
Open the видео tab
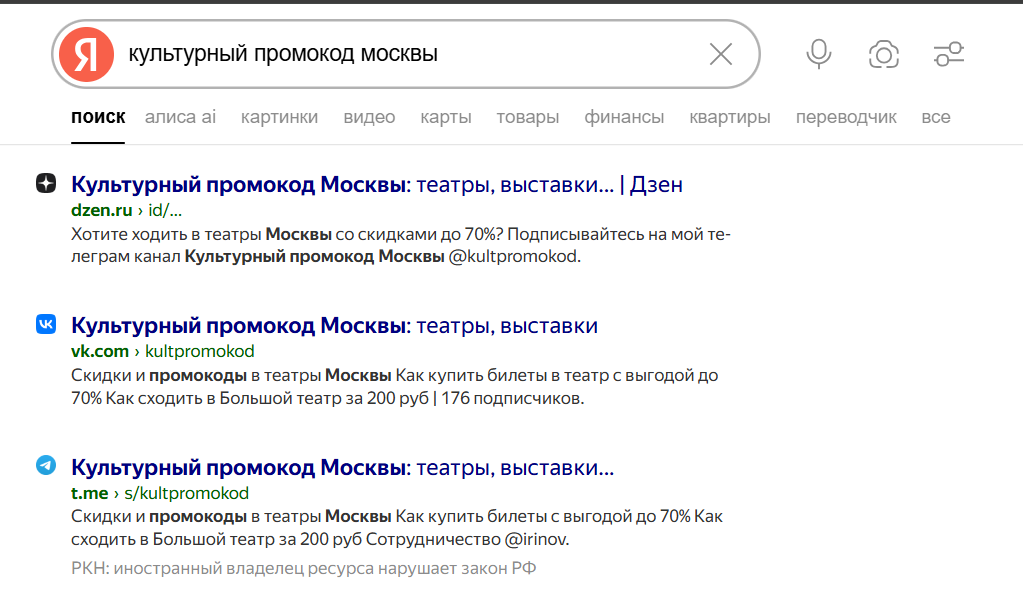[x=369, y=117]
